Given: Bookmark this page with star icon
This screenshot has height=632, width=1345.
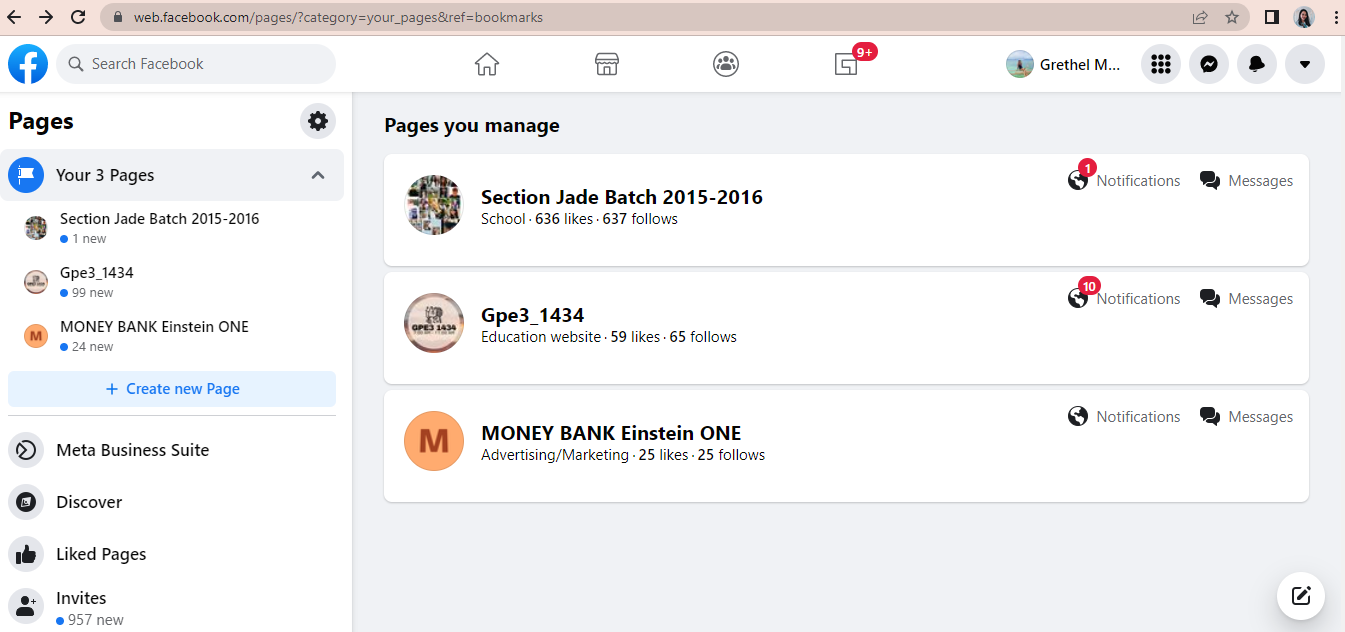Looking at the screenshot, I should click(x=1232, y=17).
